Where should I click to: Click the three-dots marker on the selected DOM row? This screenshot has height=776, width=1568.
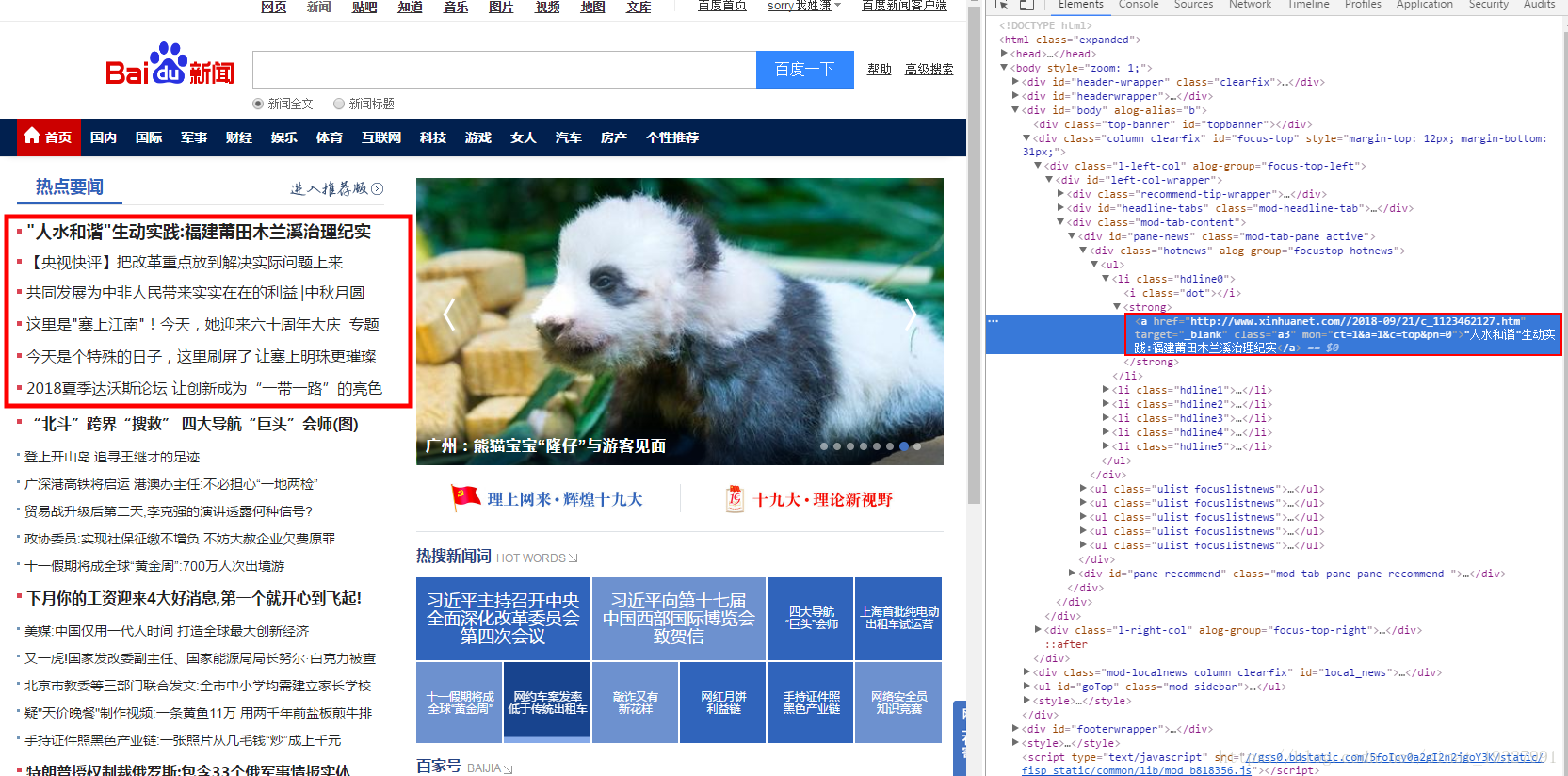pos(993,321)
